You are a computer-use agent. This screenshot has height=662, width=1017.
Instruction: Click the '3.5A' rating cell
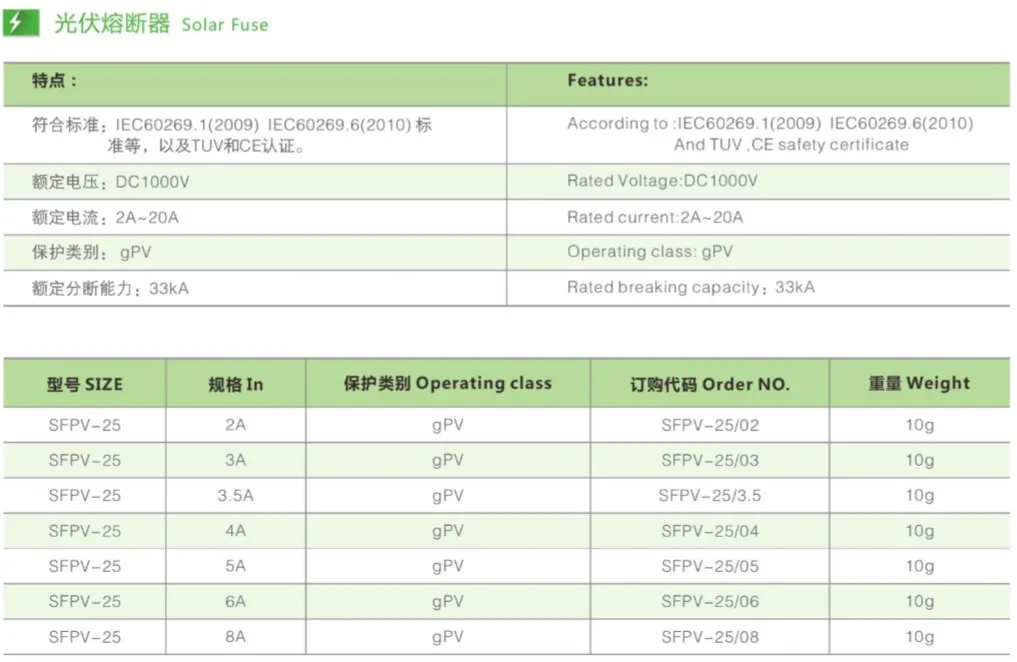coord(236,496)
